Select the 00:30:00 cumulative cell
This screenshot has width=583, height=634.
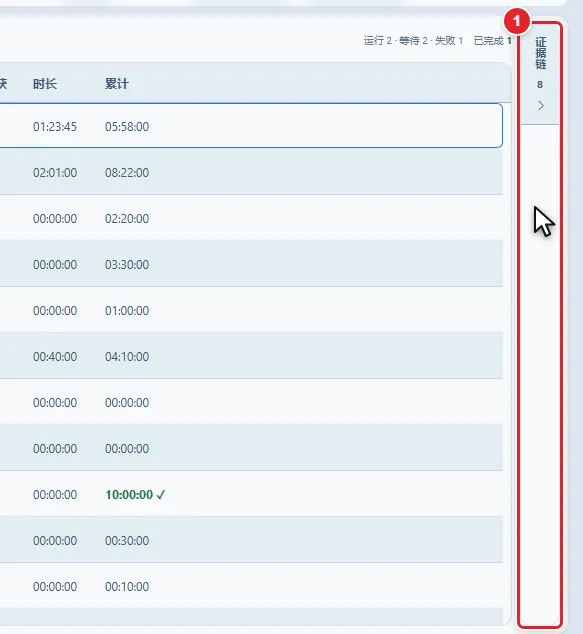(x=127, y=541)
